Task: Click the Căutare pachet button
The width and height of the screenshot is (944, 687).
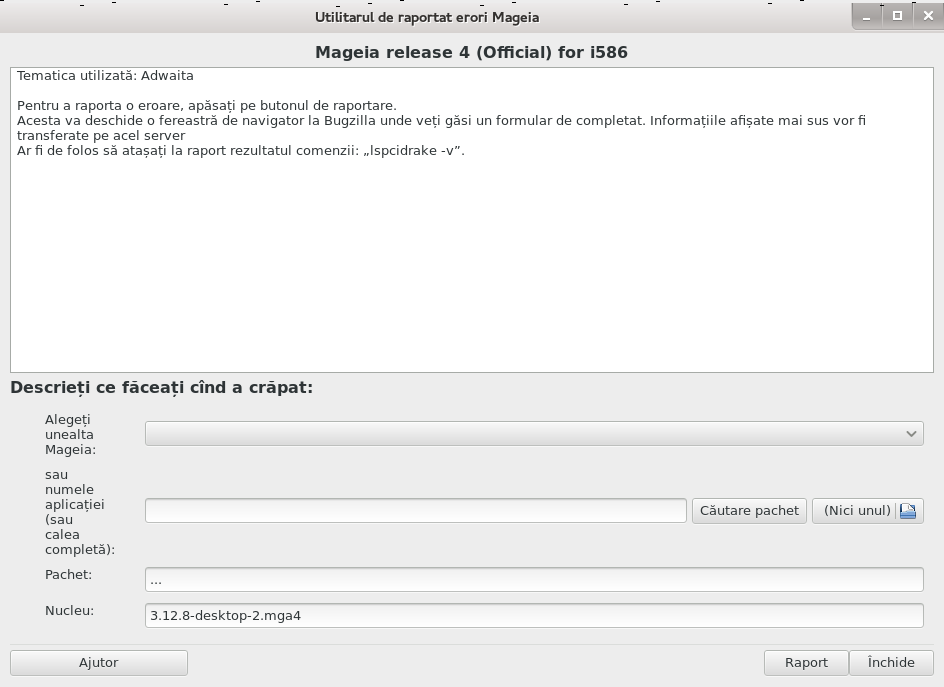Action: point(749,511)
